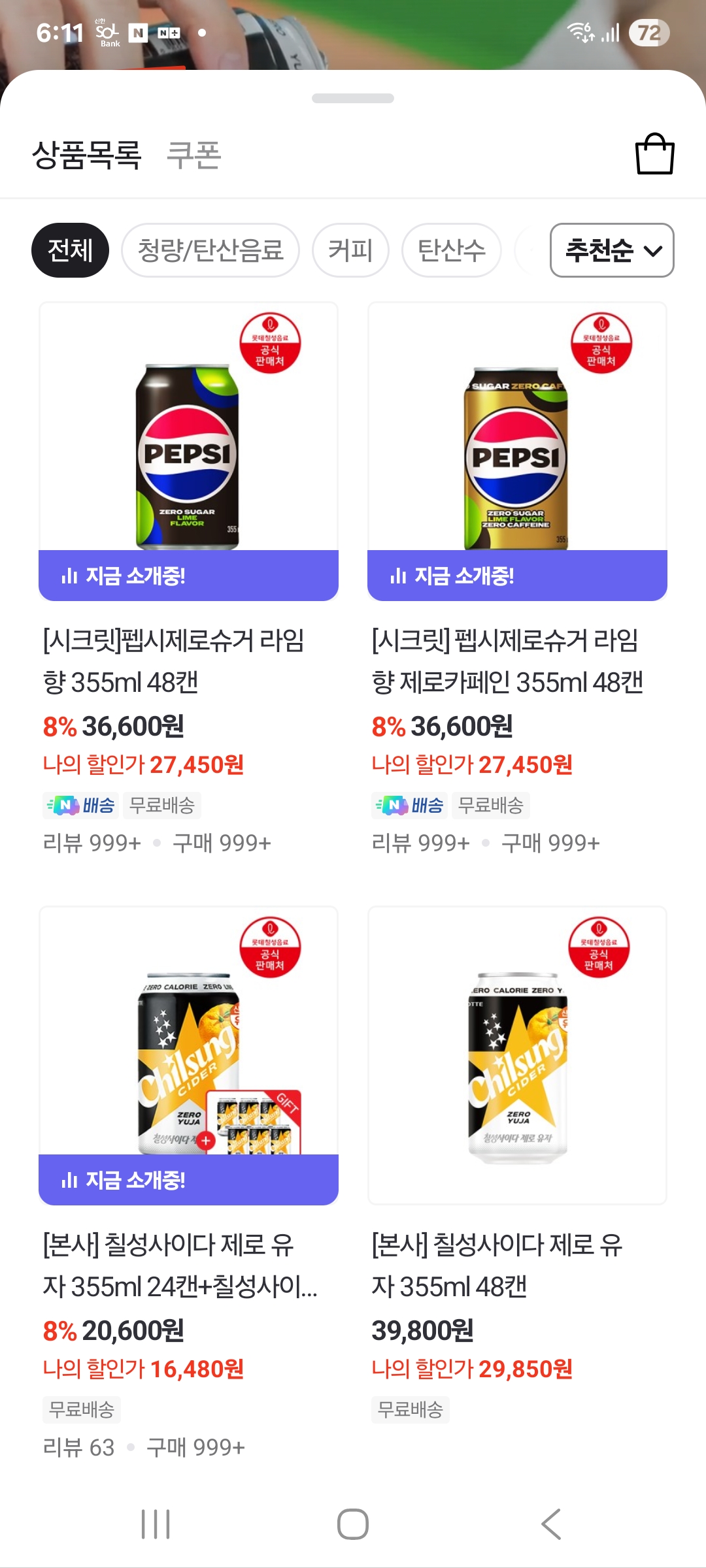Tap the bottom sheet drag handle
The height and width of the screenshot is (1568, 706).
[353, 99]
